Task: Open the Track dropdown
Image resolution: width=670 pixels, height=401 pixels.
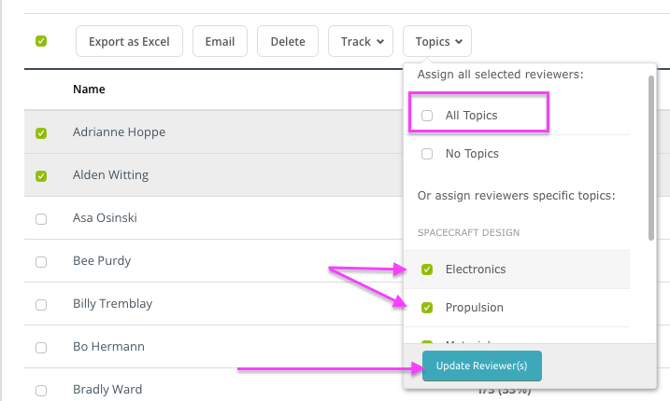Action: tap(361, 41)
